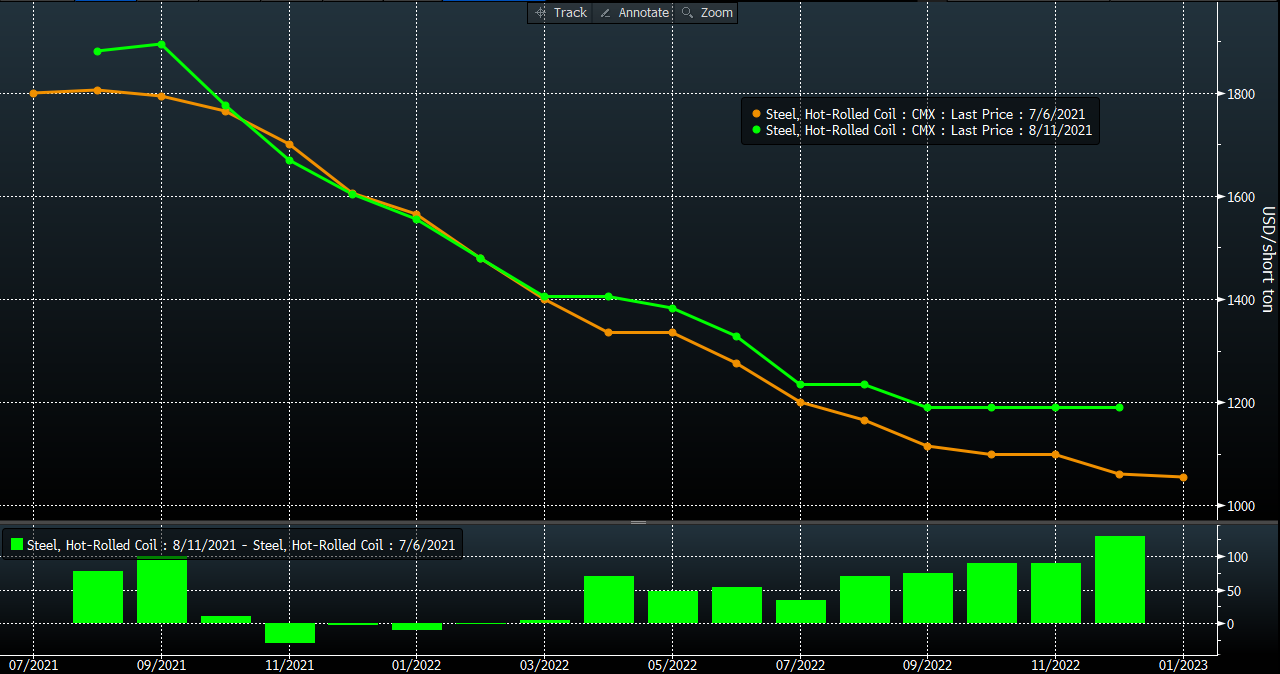Click the green line's peak point near 09/2021

[x=162, y=44]
